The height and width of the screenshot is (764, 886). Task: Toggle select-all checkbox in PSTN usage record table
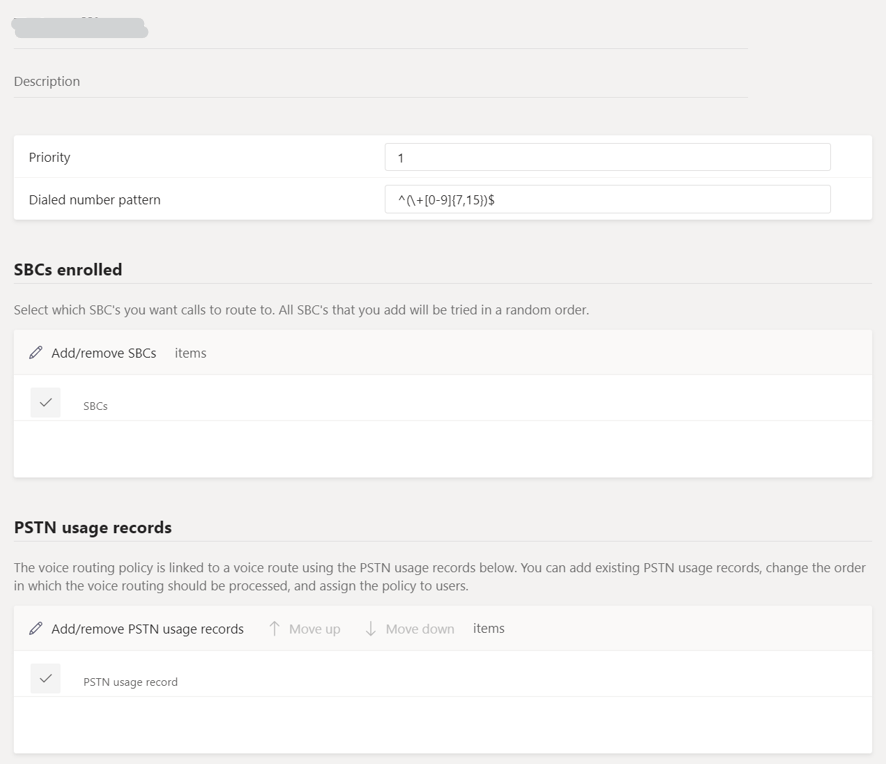pyautogui.click(x=46, y=678)
